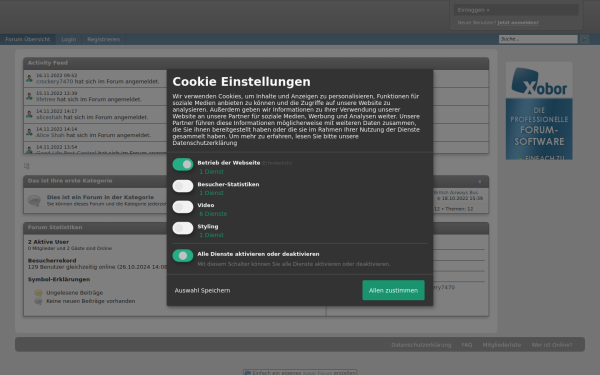Click Das ist Ihre erste Kategorie header
This screenshot has height=375, width=600.
(x=256, y=181)
